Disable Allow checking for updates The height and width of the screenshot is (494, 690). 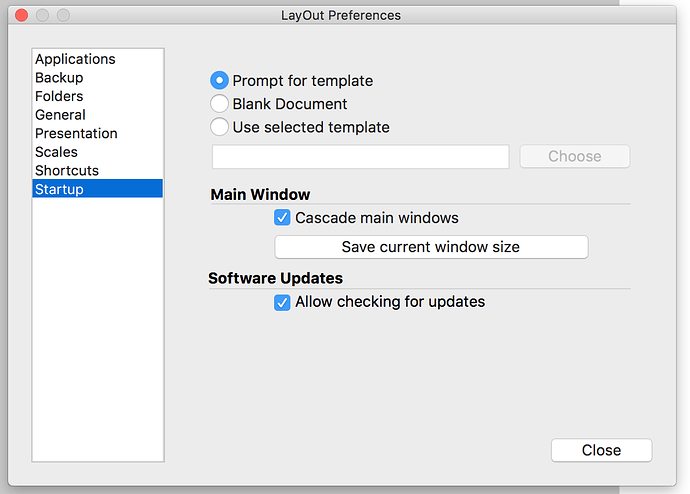282,302
